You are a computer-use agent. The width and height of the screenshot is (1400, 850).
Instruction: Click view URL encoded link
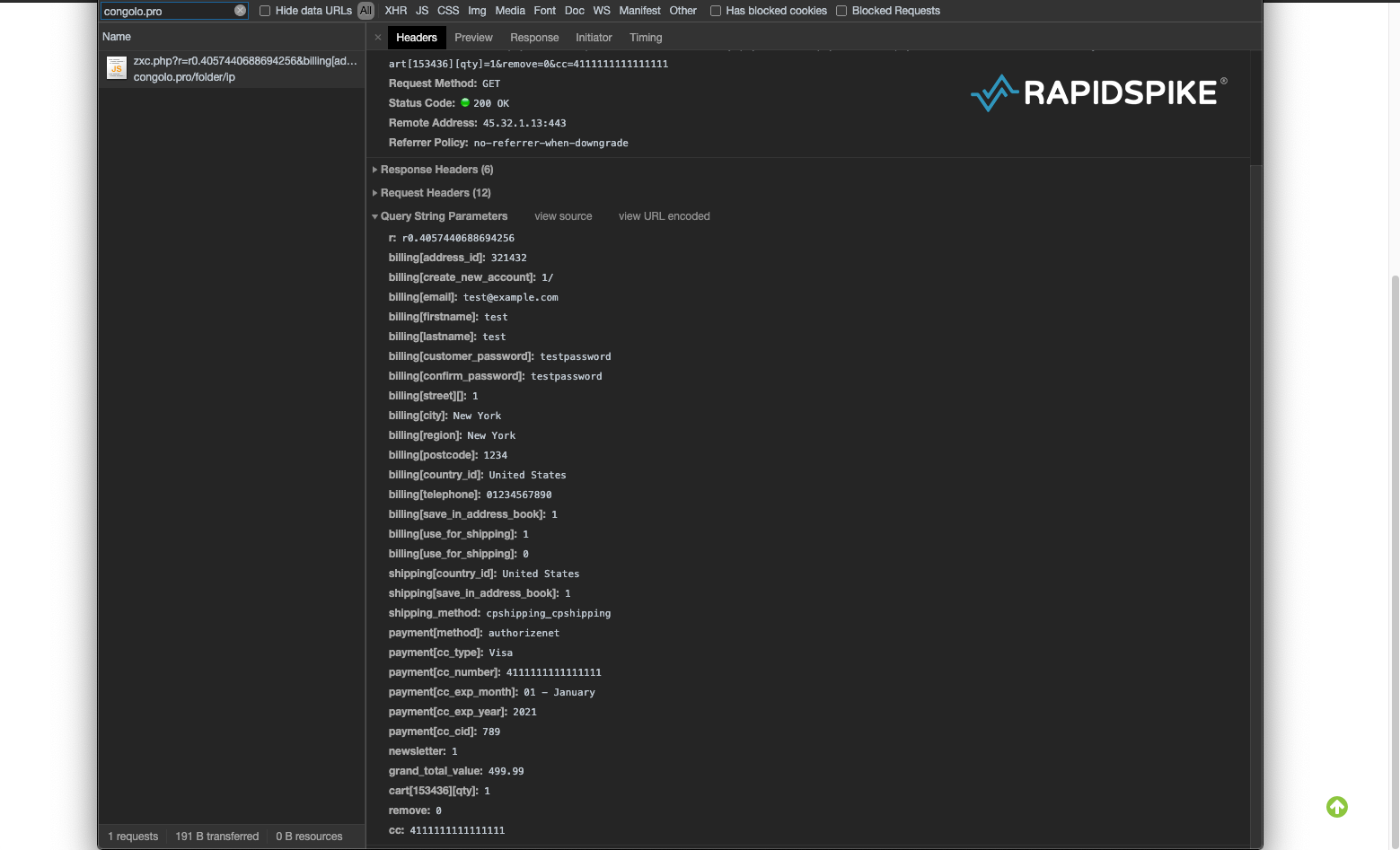coord(665,216)
